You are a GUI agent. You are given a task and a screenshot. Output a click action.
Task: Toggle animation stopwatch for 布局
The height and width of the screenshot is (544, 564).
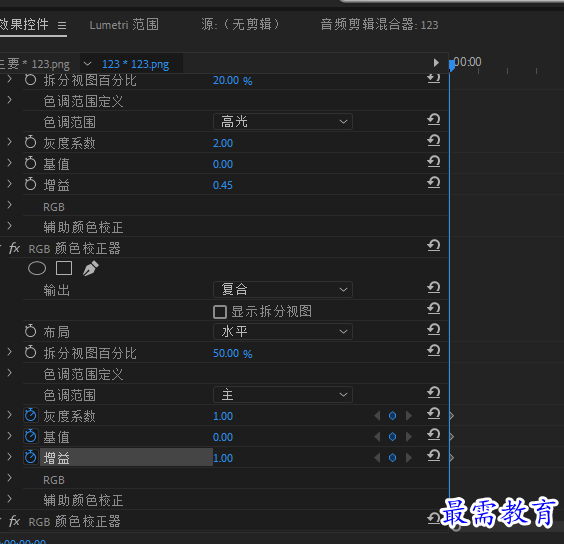click(31, 331)
